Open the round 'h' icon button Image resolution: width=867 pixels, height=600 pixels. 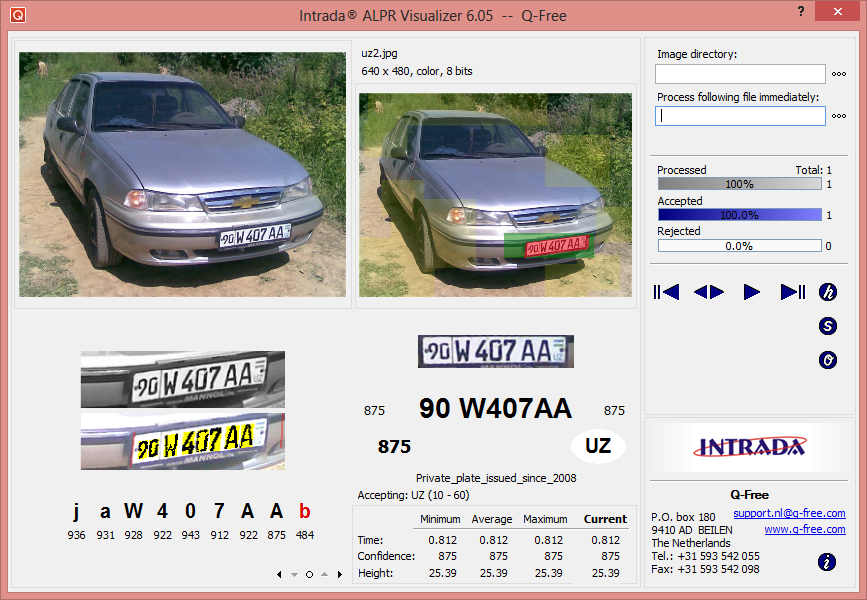point(828,292)
